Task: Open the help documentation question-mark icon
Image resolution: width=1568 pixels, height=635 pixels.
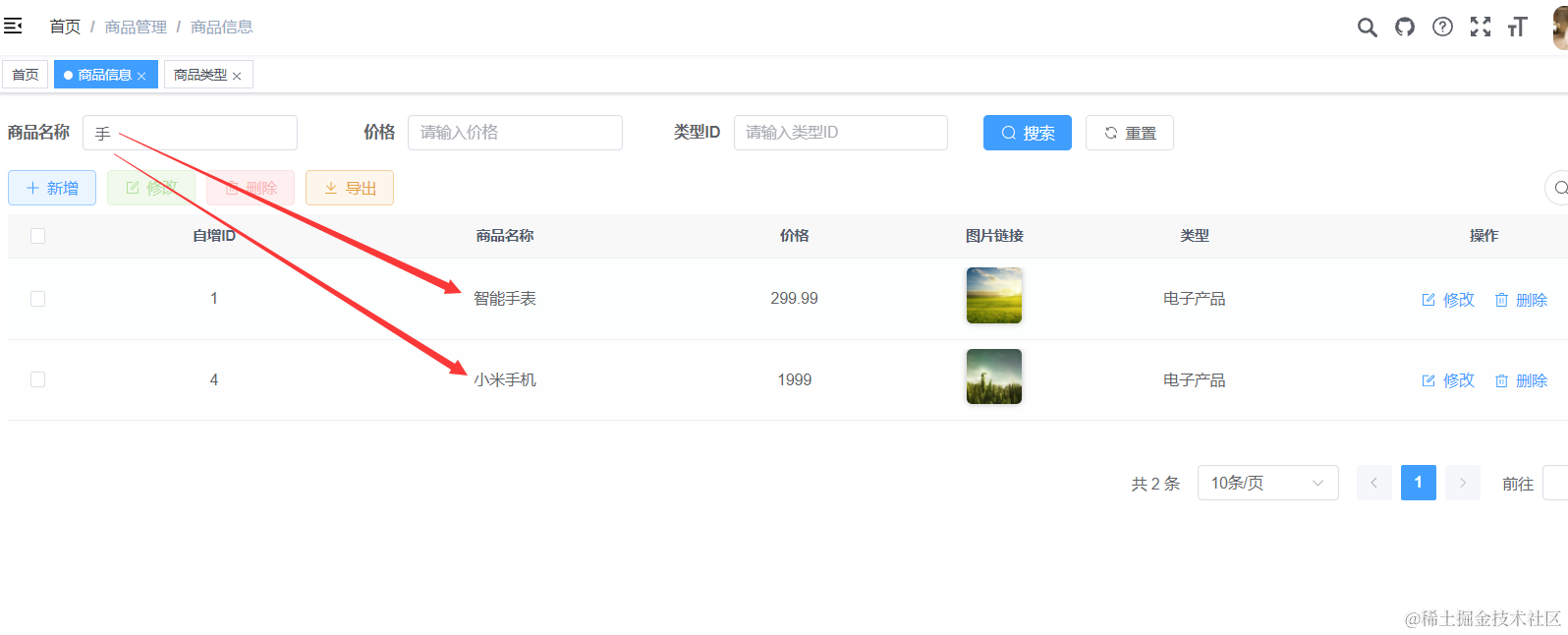Action: [x=1442, y=28]
